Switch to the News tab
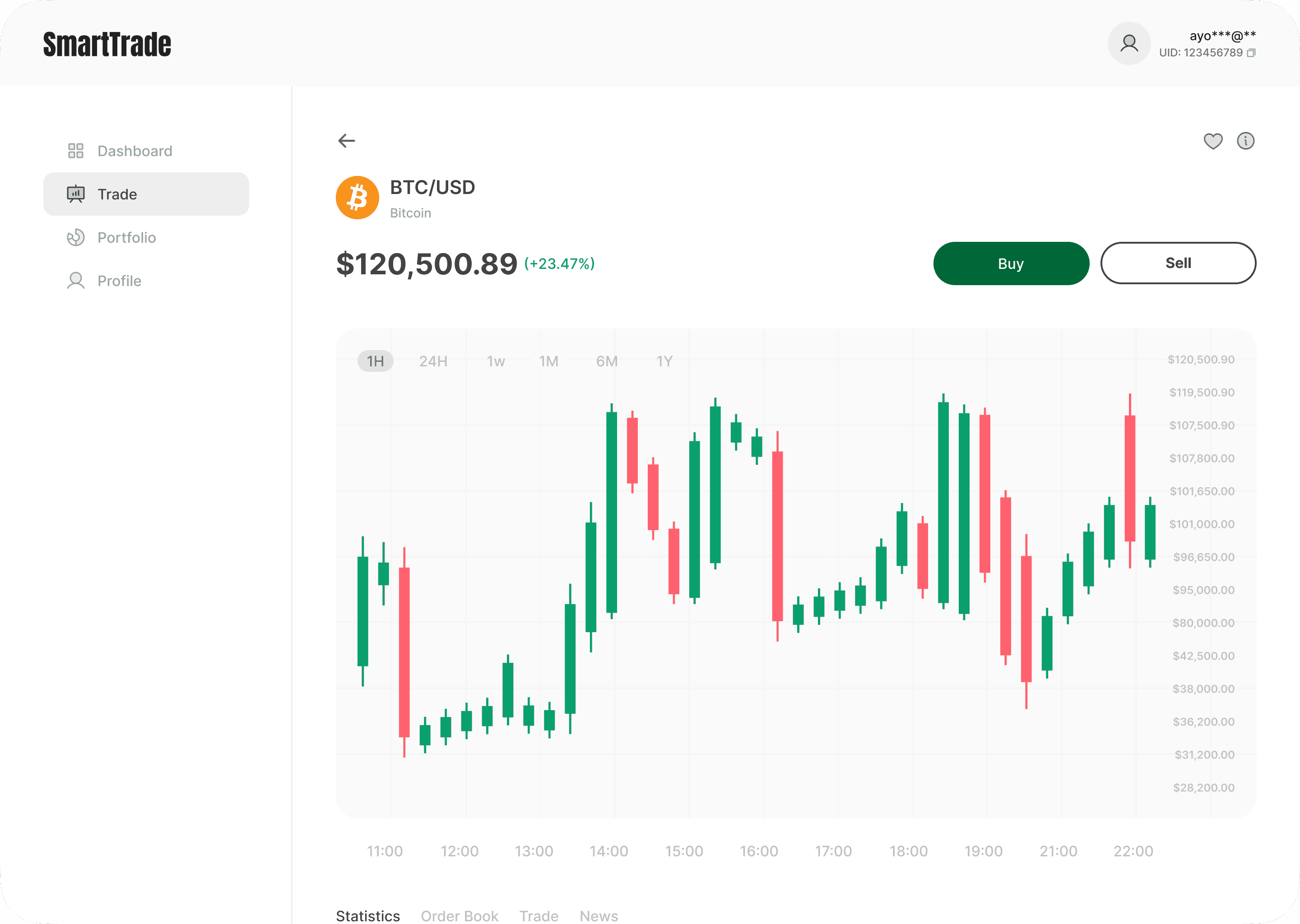 (598, 915)
